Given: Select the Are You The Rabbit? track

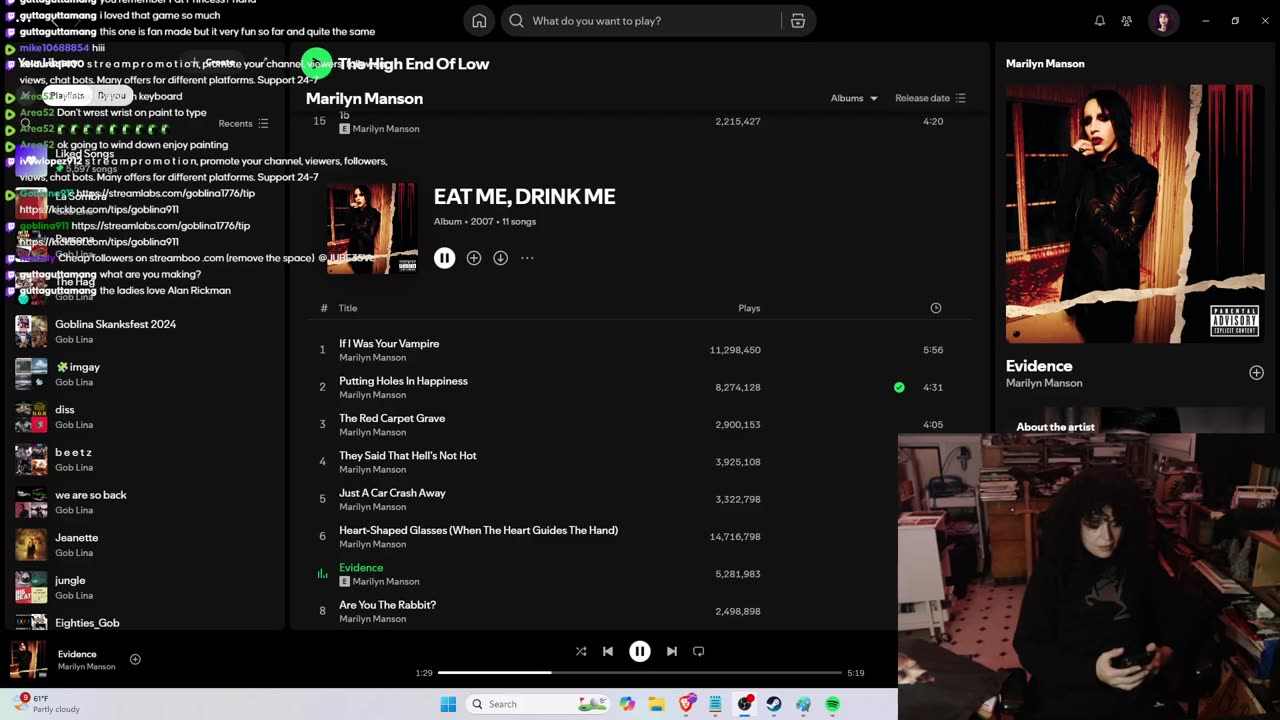Looking at the screenshot, I should 387,605.
